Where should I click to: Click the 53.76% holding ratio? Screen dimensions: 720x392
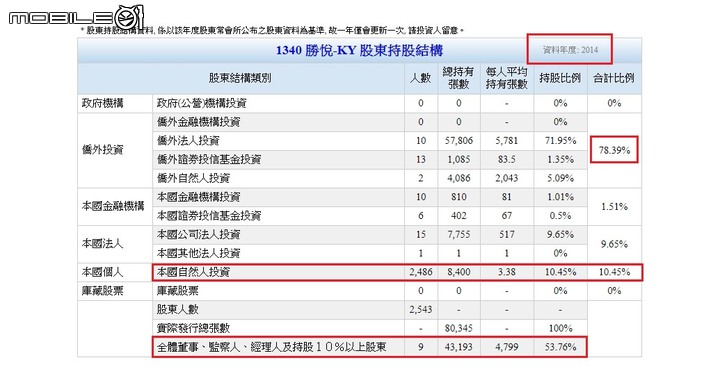point(560,347)
